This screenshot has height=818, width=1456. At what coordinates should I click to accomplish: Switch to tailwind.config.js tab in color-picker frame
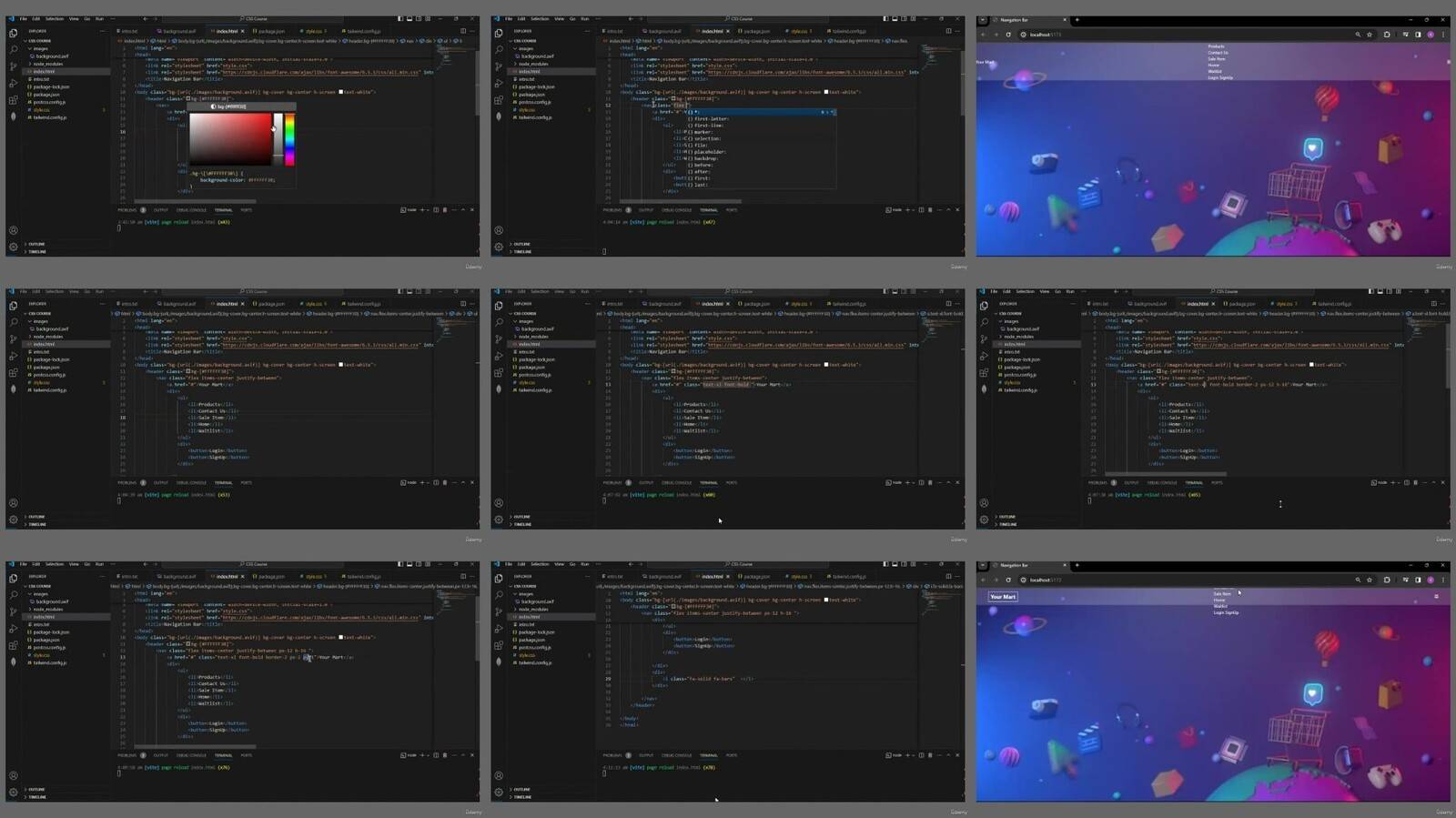(x=362, y=31)
